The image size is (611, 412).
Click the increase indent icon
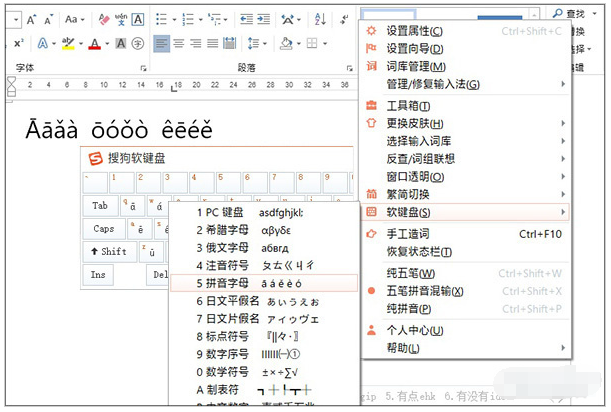coord(263,19)
